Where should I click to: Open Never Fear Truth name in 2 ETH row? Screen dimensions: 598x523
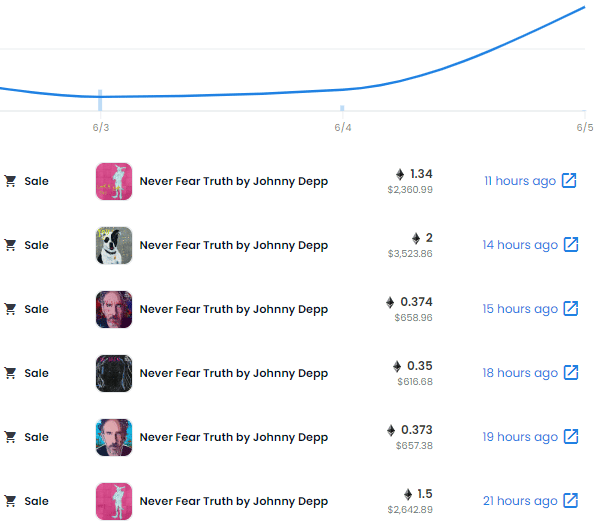tap(234, 246)
